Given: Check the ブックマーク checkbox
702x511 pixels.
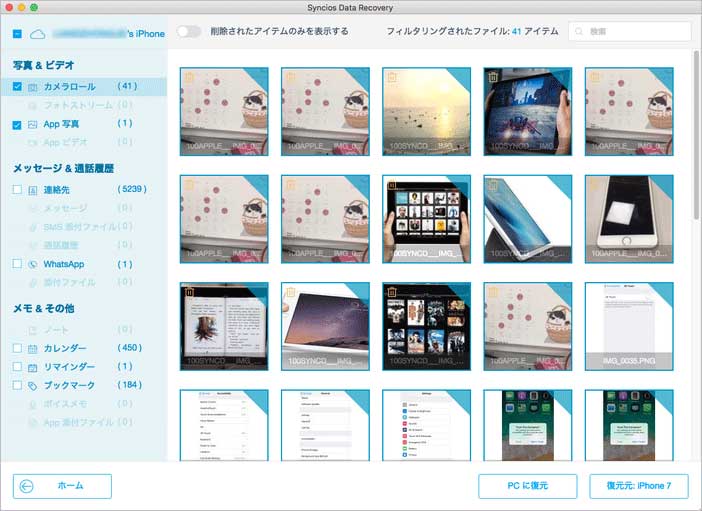Looking at the screenshot, I should click(x=17, y=385).
